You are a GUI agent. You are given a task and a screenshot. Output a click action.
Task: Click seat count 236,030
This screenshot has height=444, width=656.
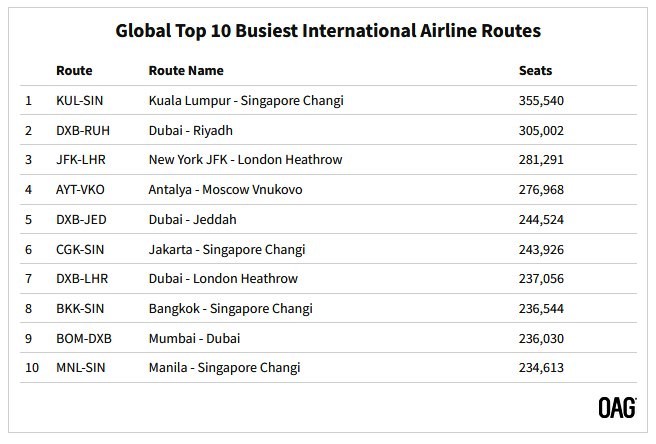[x=541, y=339]
